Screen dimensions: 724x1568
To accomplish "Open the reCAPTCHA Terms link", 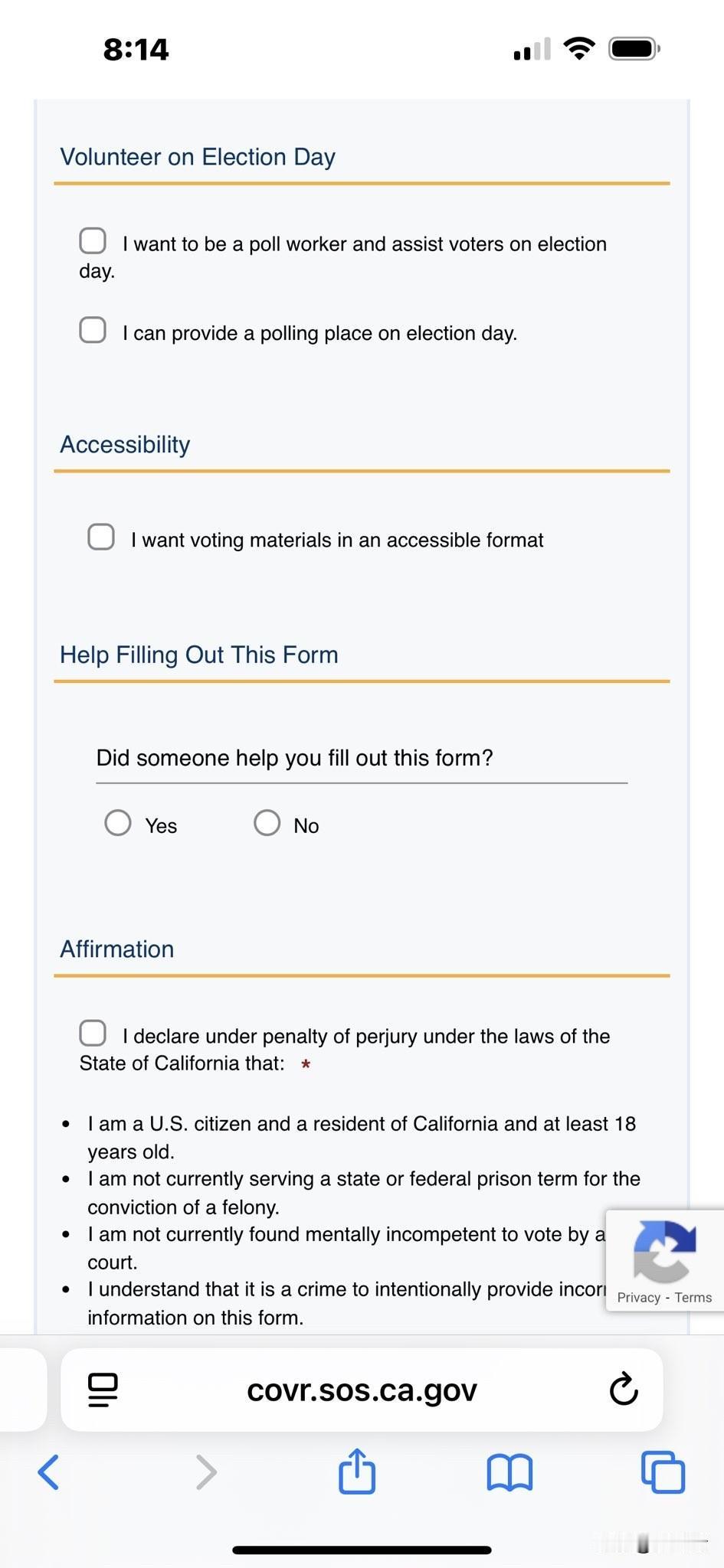I will 693,1297.
